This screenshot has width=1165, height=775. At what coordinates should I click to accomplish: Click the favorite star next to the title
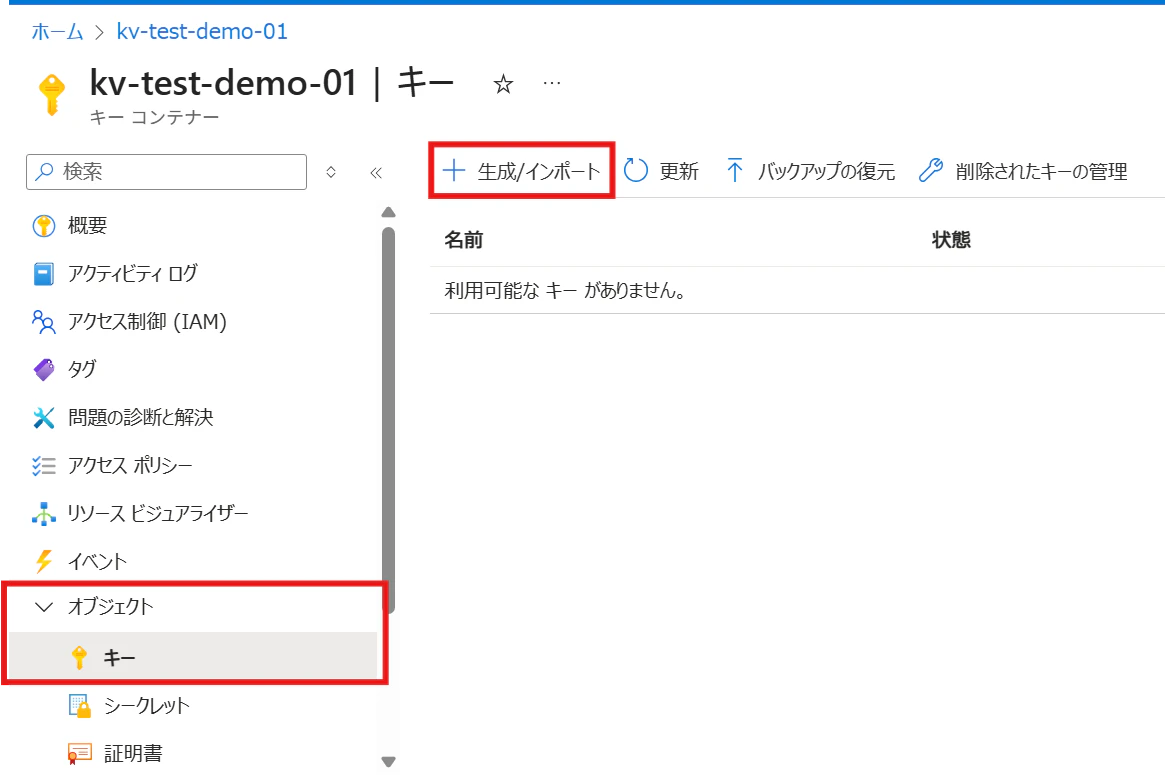pos(503,84)
